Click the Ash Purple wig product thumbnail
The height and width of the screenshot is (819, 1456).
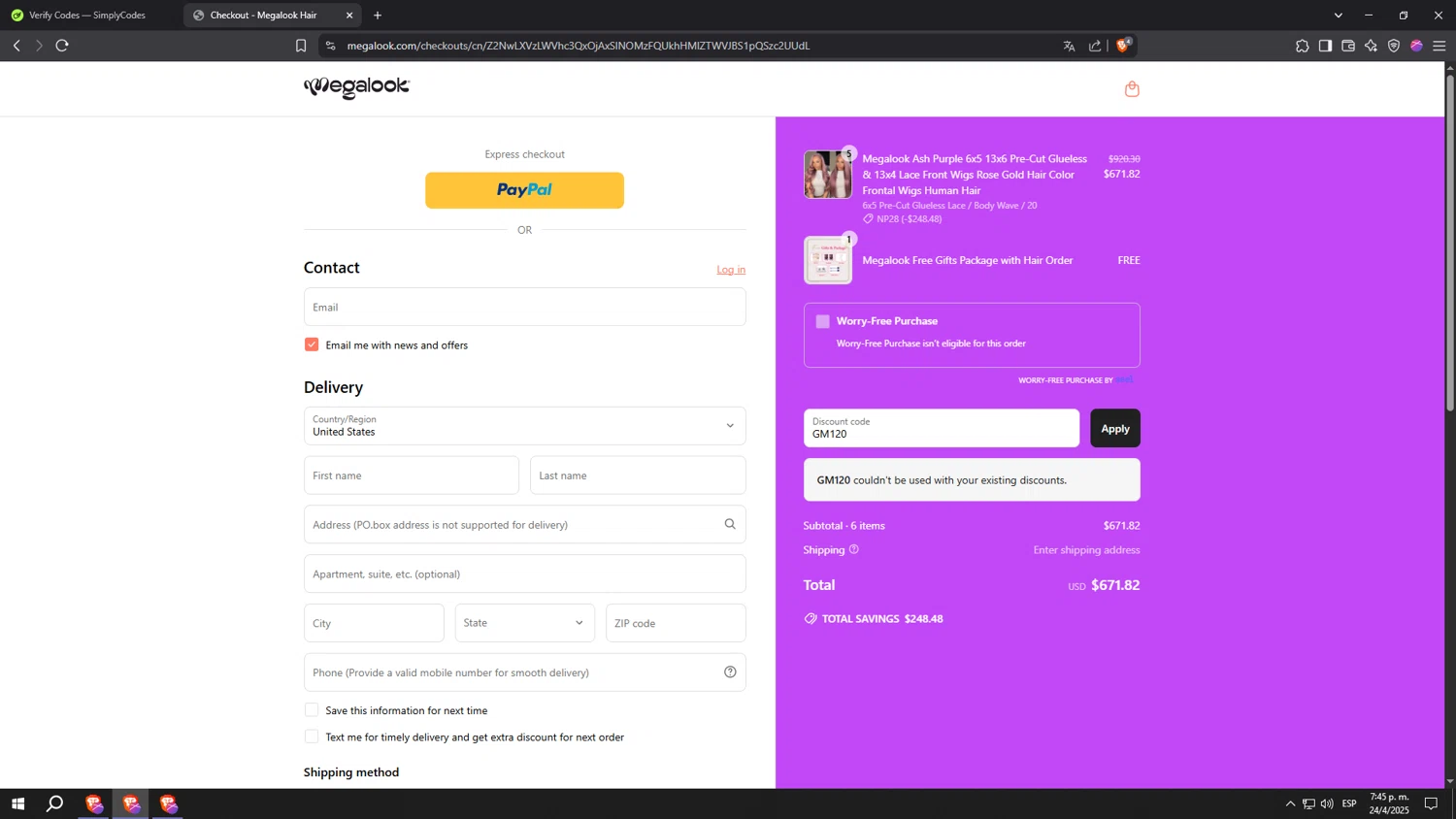pos(828,175)
